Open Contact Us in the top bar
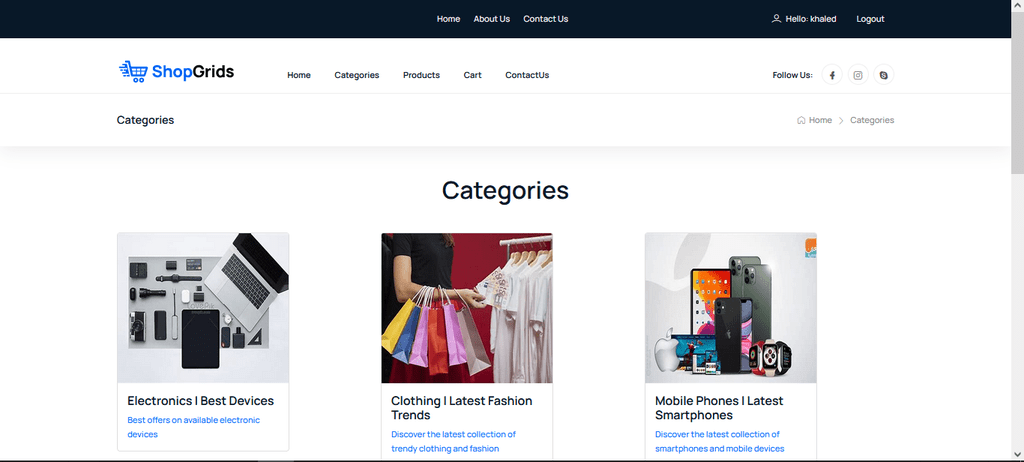The image size is (1024, 462). pyautogui.click(x=545, y=19)
